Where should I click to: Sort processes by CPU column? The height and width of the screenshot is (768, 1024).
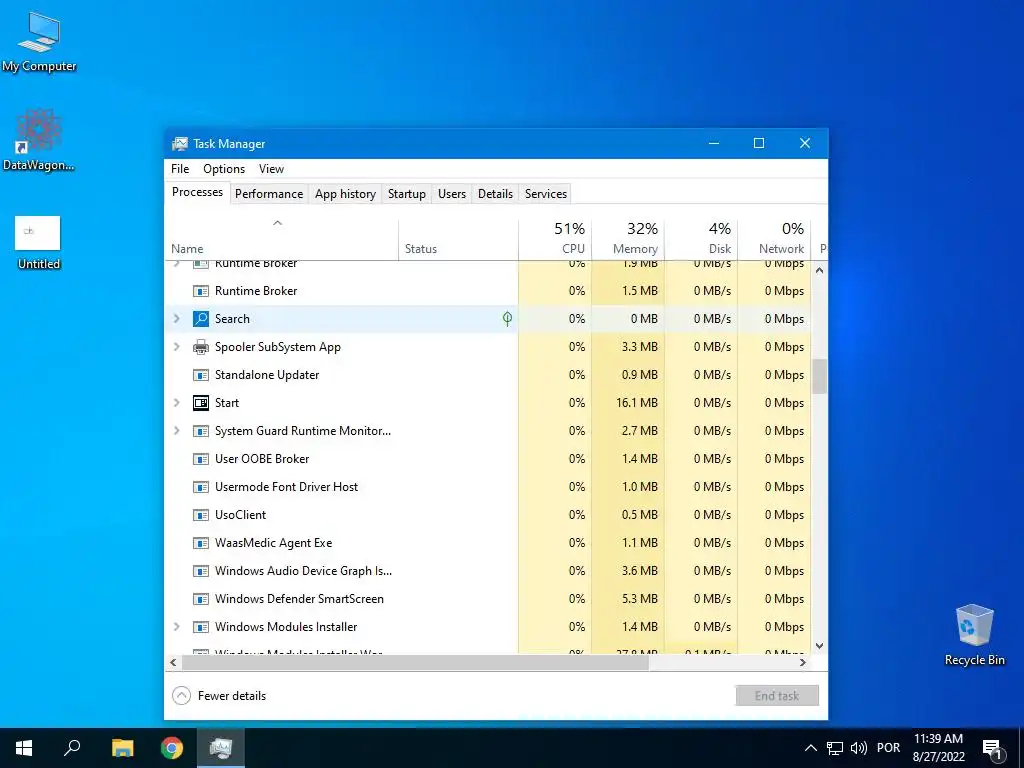click(x=555, y=238)
